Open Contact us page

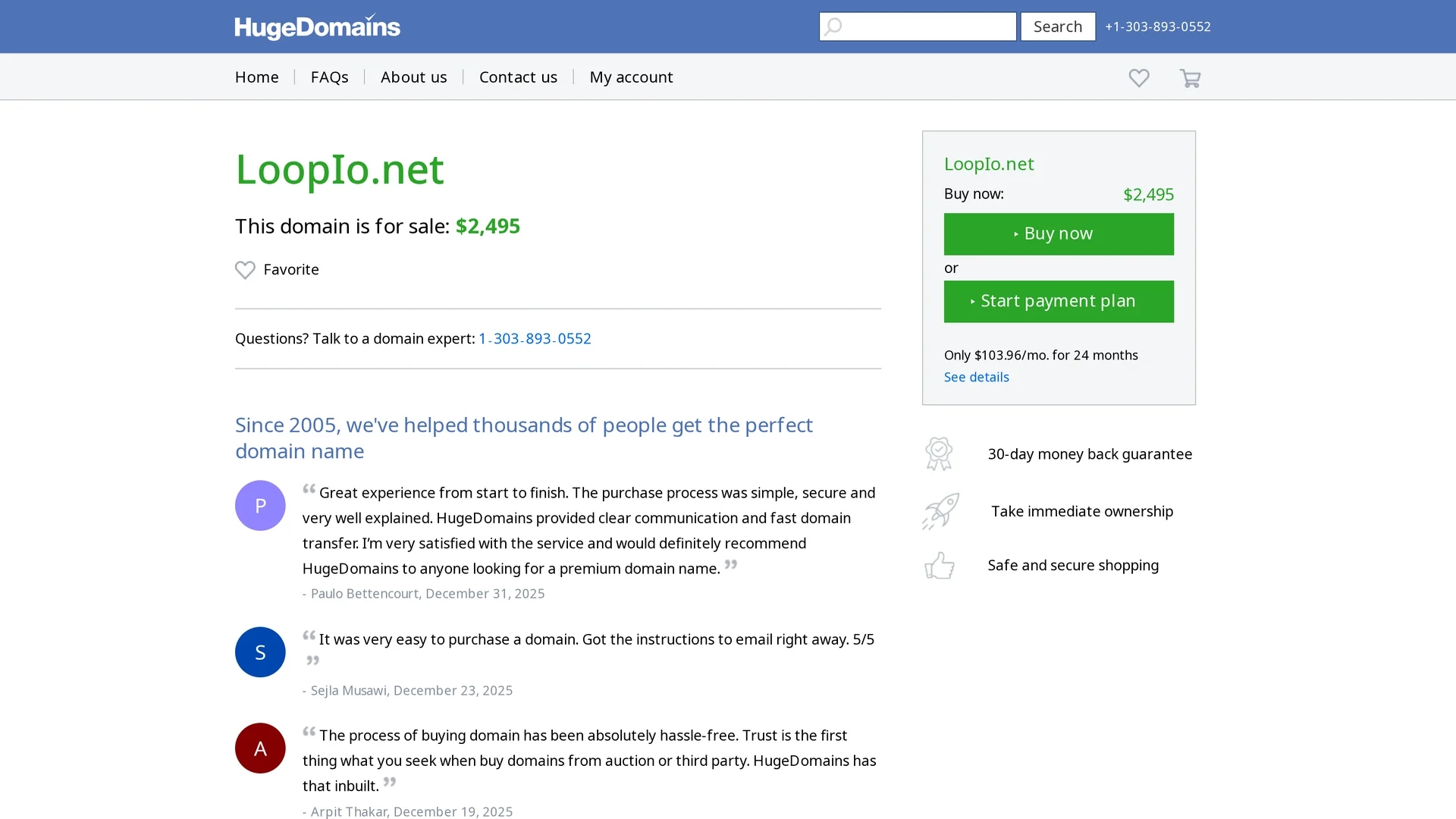[x=518, y=77]
